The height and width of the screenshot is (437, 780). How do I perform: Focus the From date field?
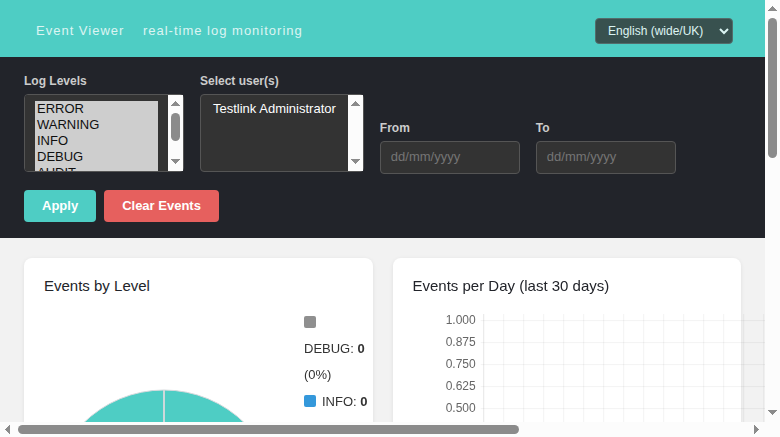(x=450, y=157)
